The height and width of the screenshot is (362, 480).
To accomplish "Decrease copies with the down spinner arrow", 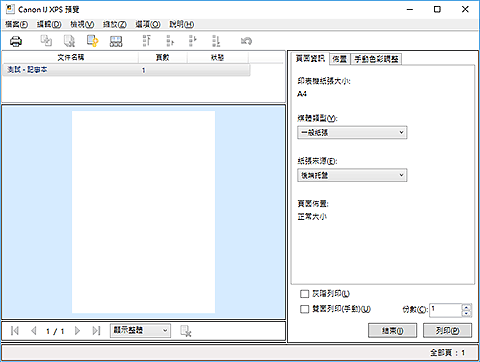I will 467,313.
